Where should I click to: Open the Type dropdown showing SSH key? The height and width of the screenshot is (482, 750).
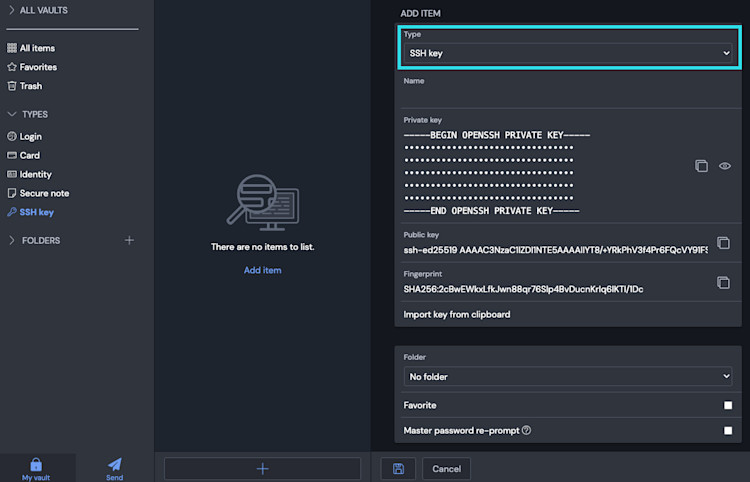[x=568, y=53]
